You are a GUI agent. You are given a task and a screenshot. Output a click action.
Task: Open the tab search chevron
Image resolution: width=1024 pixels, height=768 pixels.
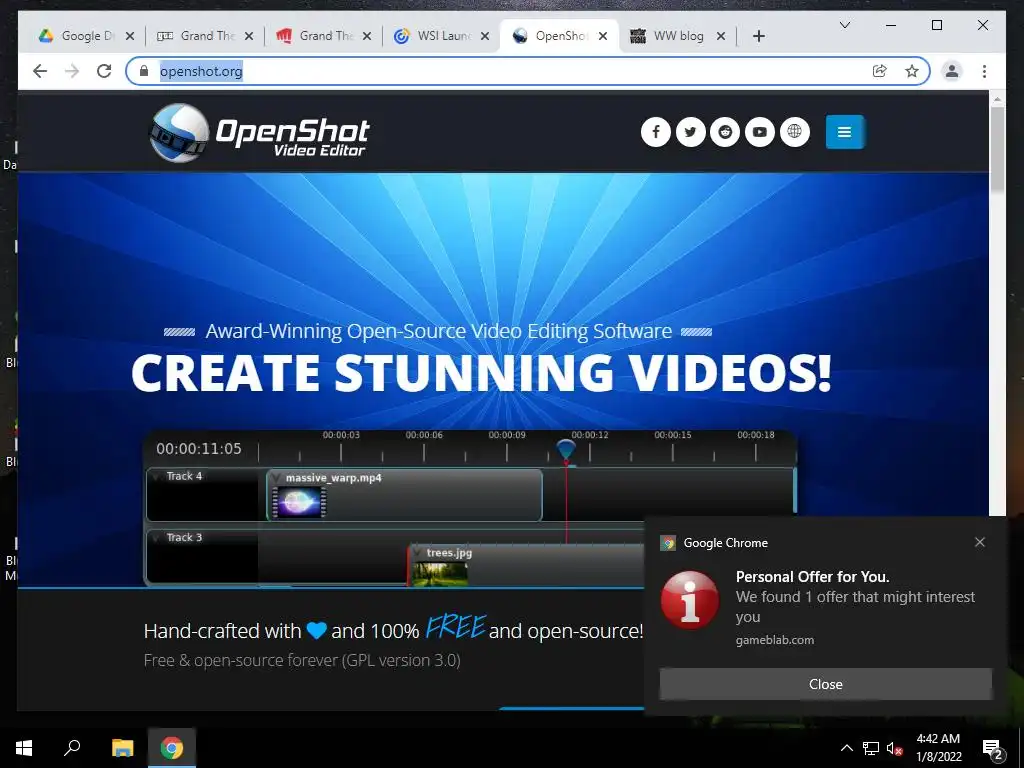(844, 25)
